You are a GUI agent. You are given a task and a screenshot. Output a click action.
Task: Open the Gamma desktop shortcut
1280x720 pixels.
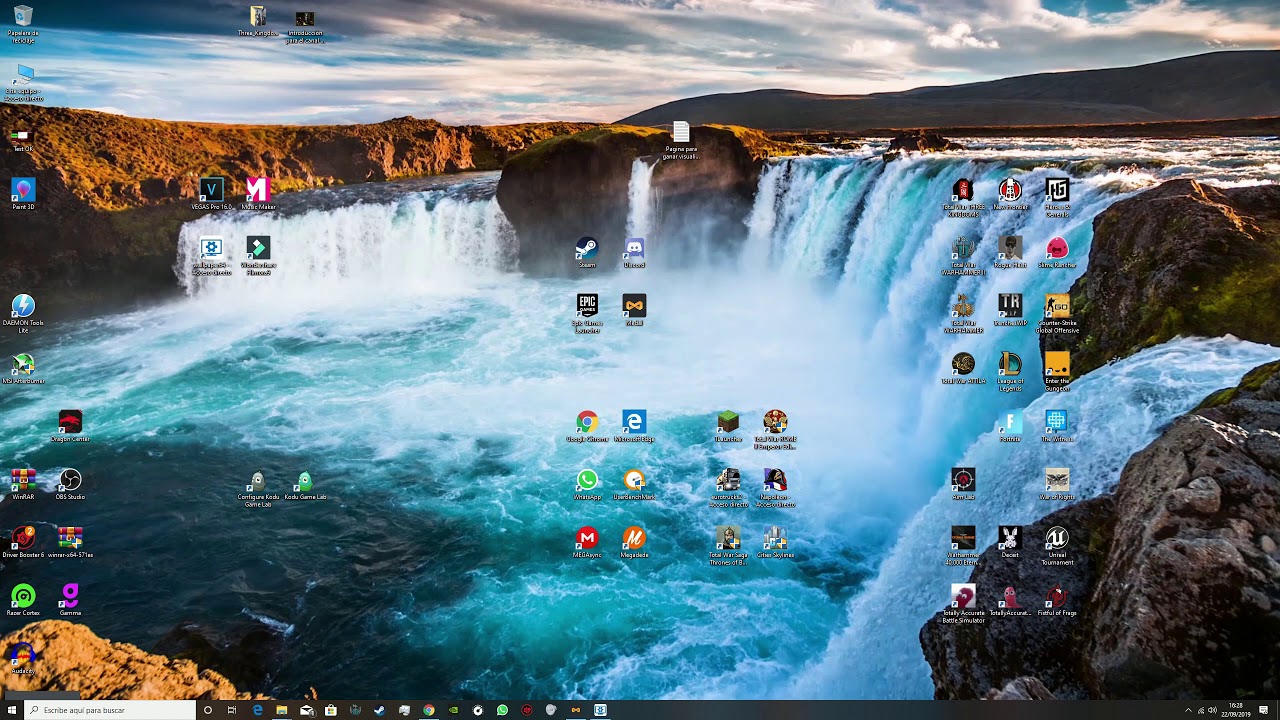click(x=70, y=600)
